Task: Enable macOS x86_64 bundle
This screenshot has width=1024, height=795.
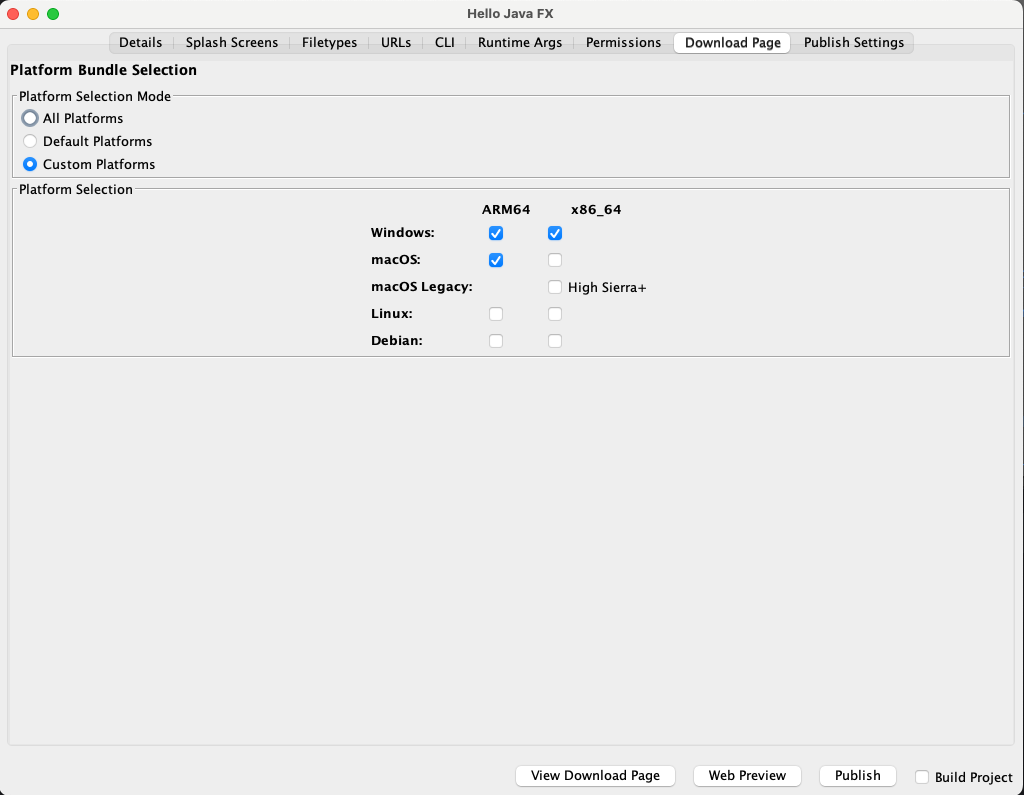Action: 555,260
